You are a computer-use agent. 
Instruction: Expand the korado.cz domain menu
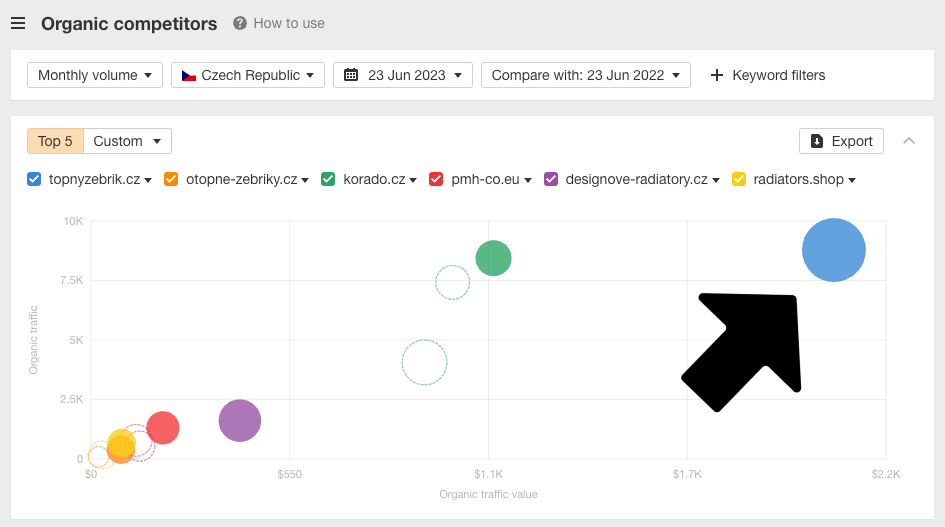[x=413, y=180]
